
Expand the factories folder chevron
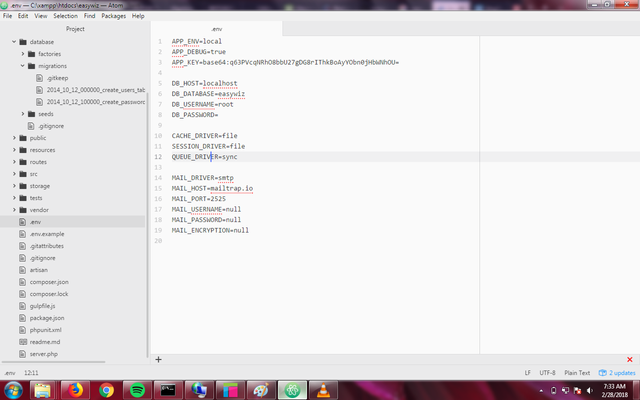23,53
